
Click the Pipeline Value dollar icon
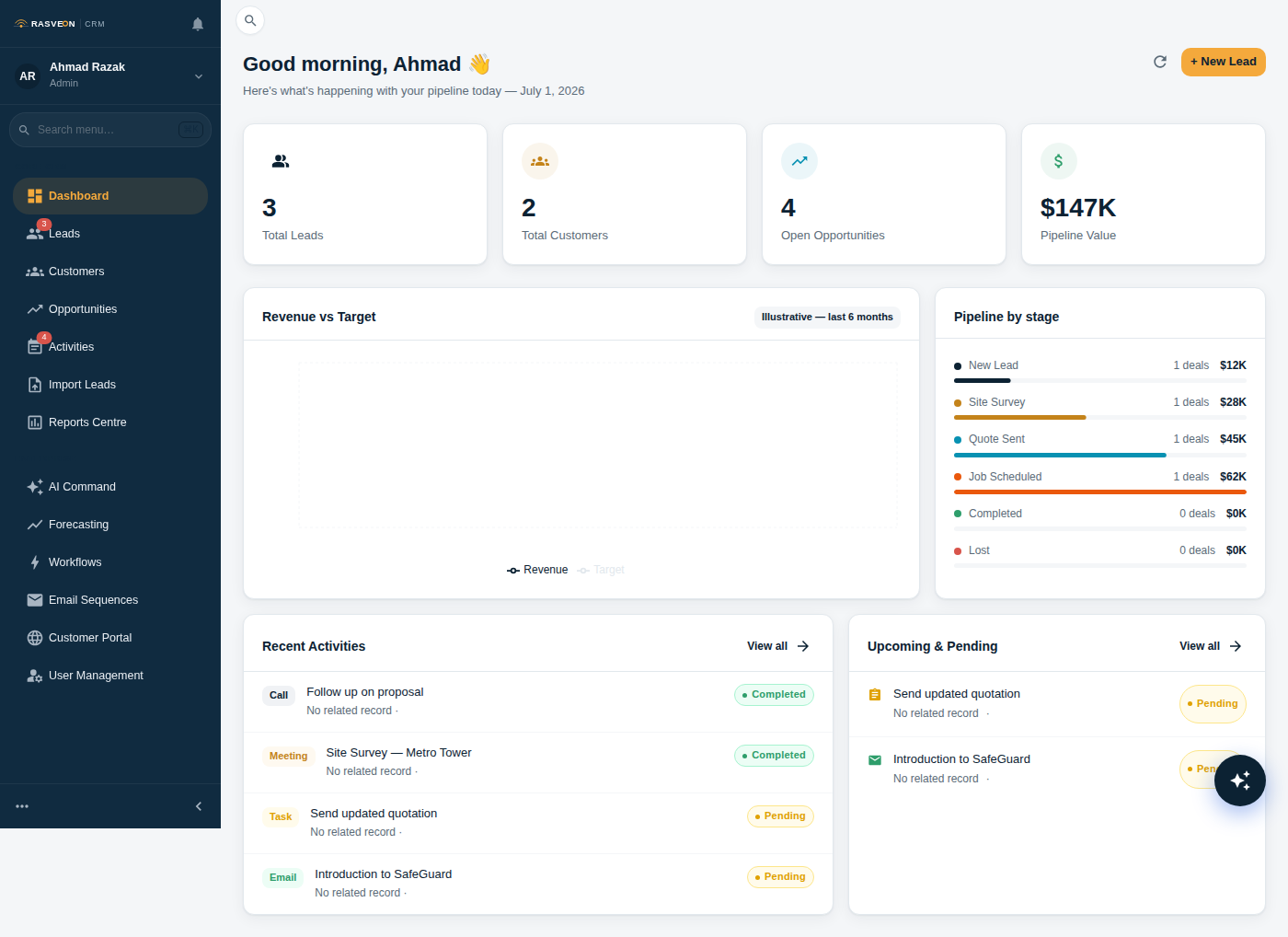(1059, 161)
